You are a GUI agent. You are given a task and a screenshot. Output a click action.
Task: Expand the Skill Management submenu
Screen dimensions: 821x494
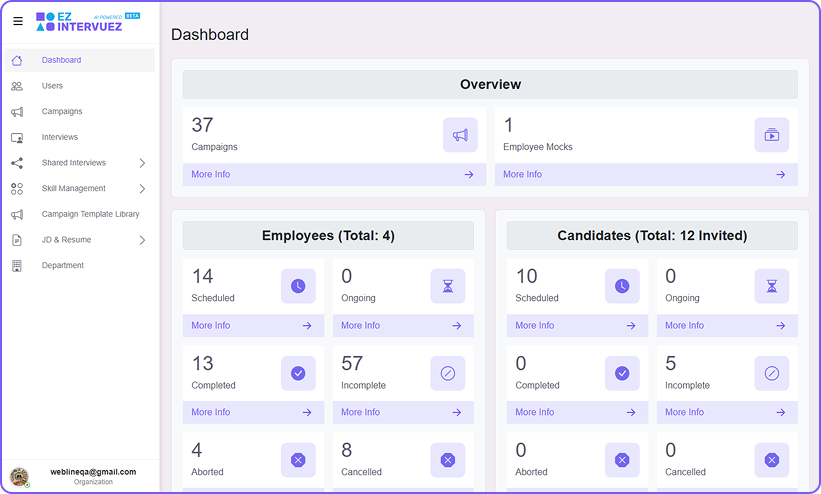click(141, 189)
